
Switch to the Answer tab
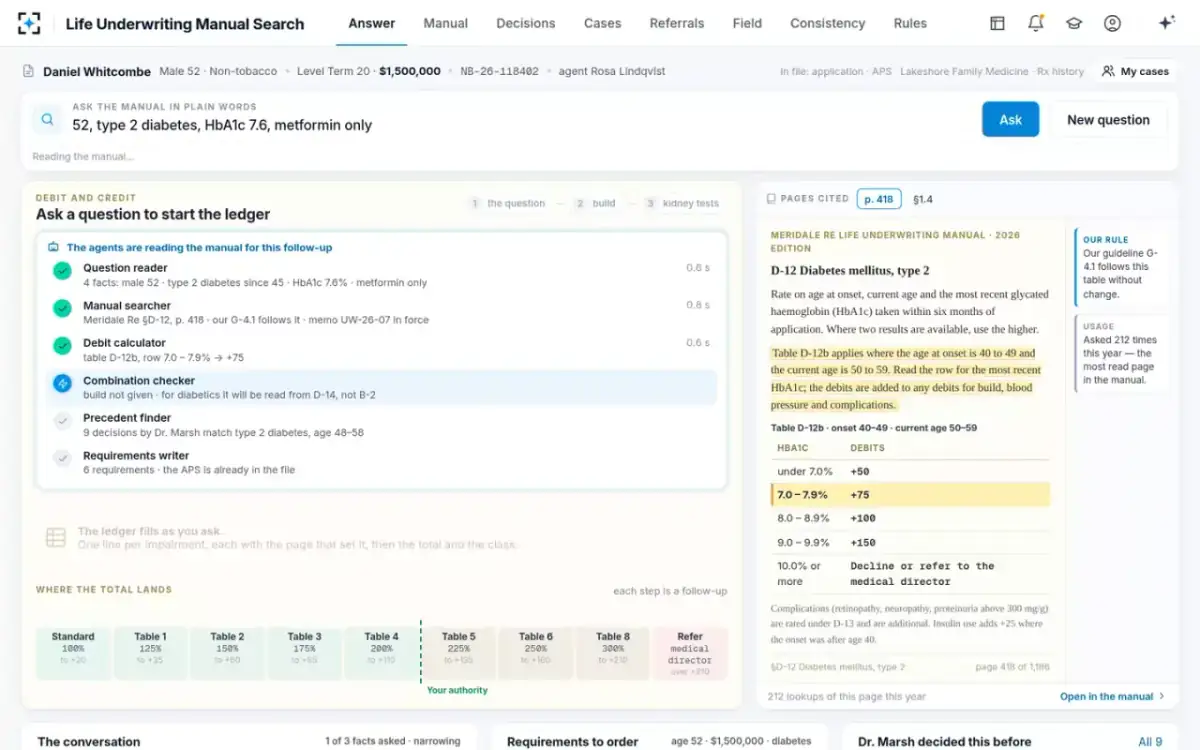(x=372, y=23)
